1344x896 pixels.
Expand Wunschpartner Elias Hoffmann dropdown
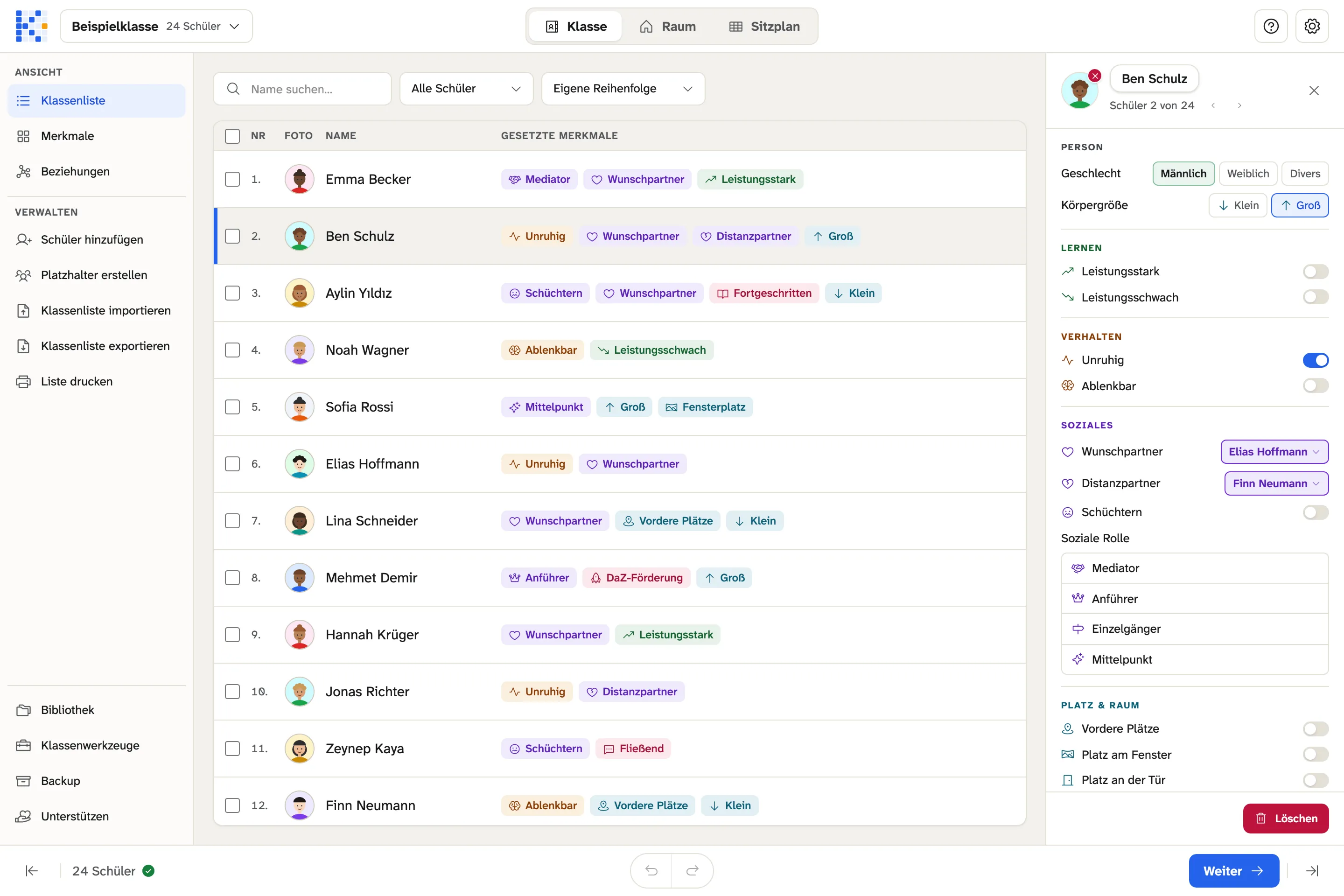[x=1274, y=451]
